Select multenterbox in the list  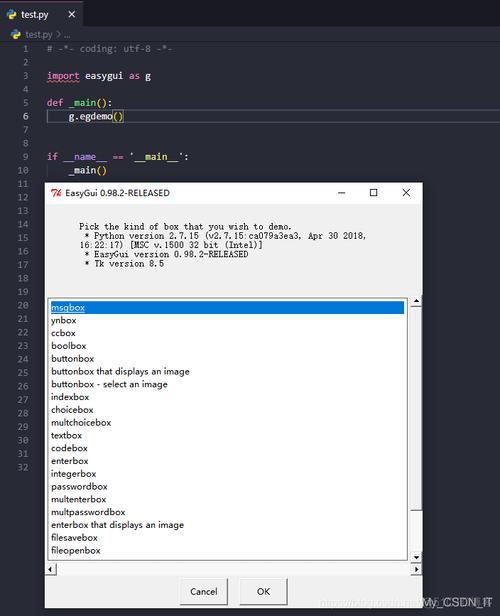click(x=227, y=500)
